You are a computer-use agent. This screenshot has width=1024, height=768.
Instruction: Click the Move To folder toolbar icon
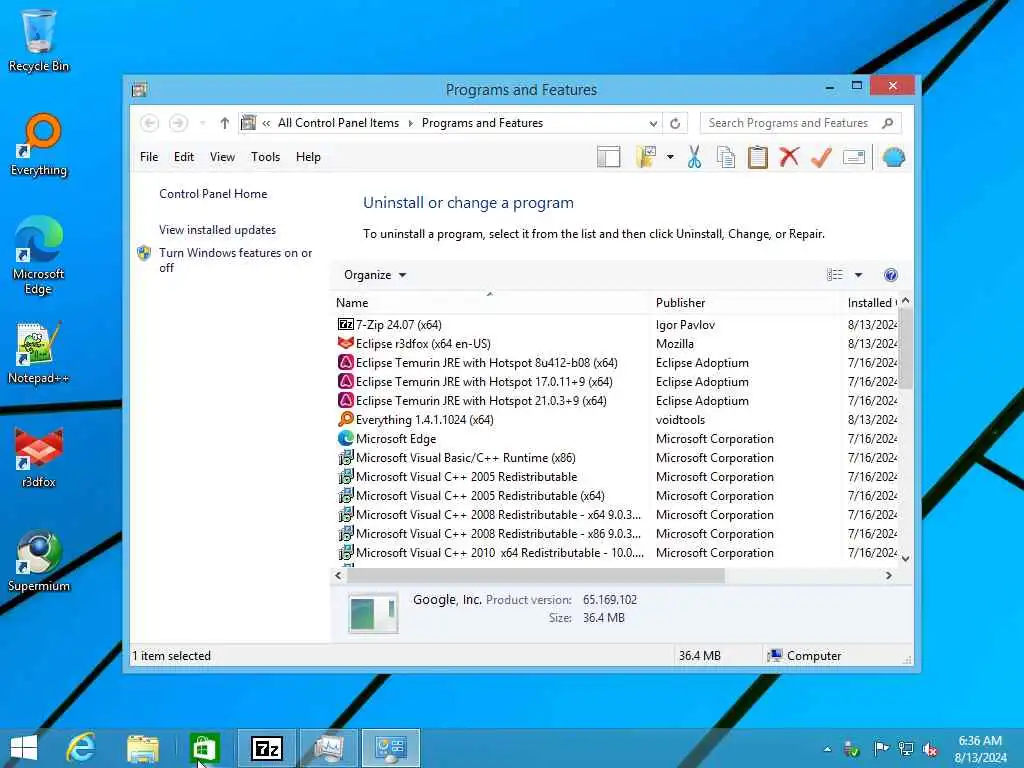646,157
